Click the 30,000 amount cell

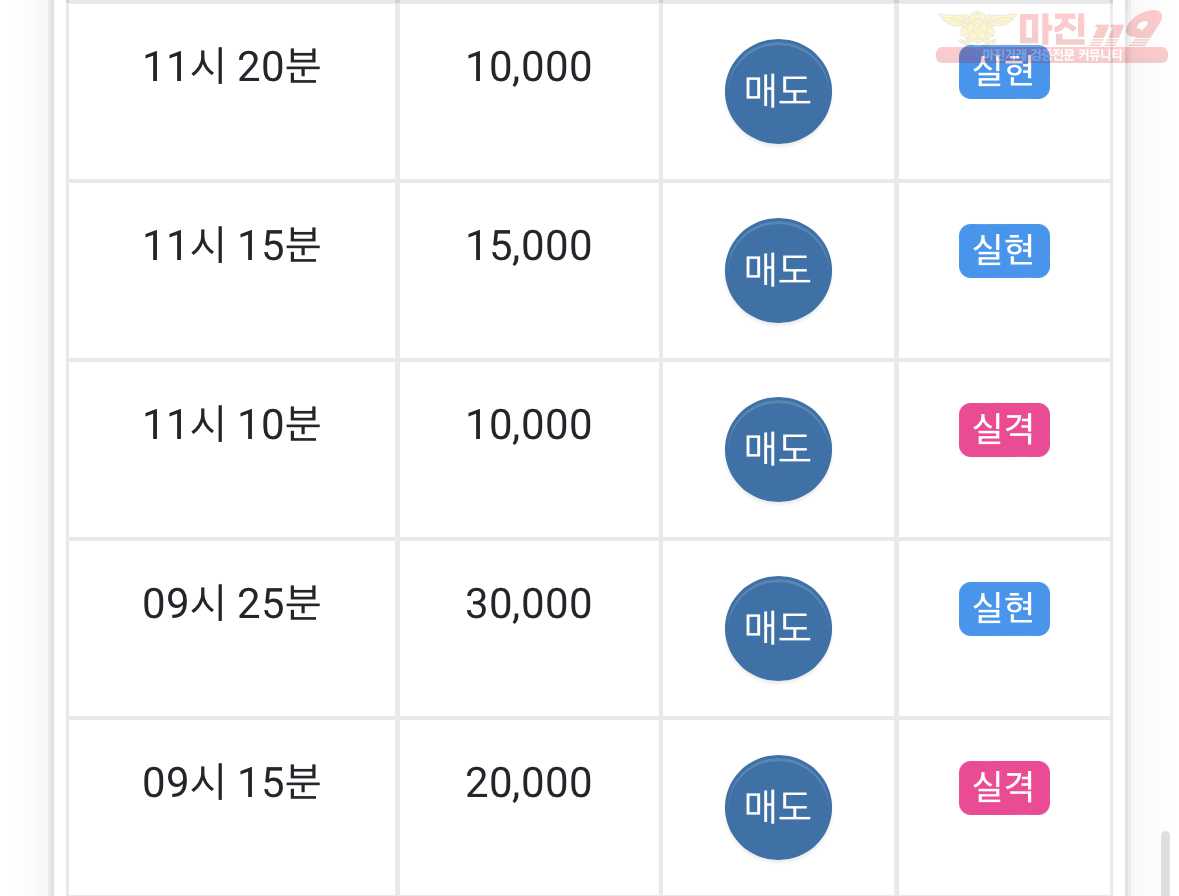coord(529,628)
